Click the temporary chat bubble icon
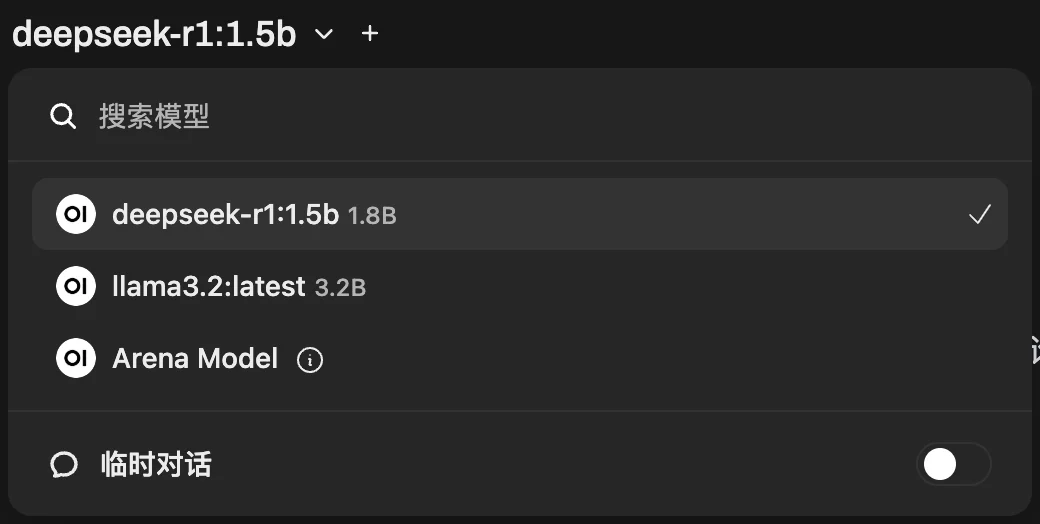 tap(64, 465)
